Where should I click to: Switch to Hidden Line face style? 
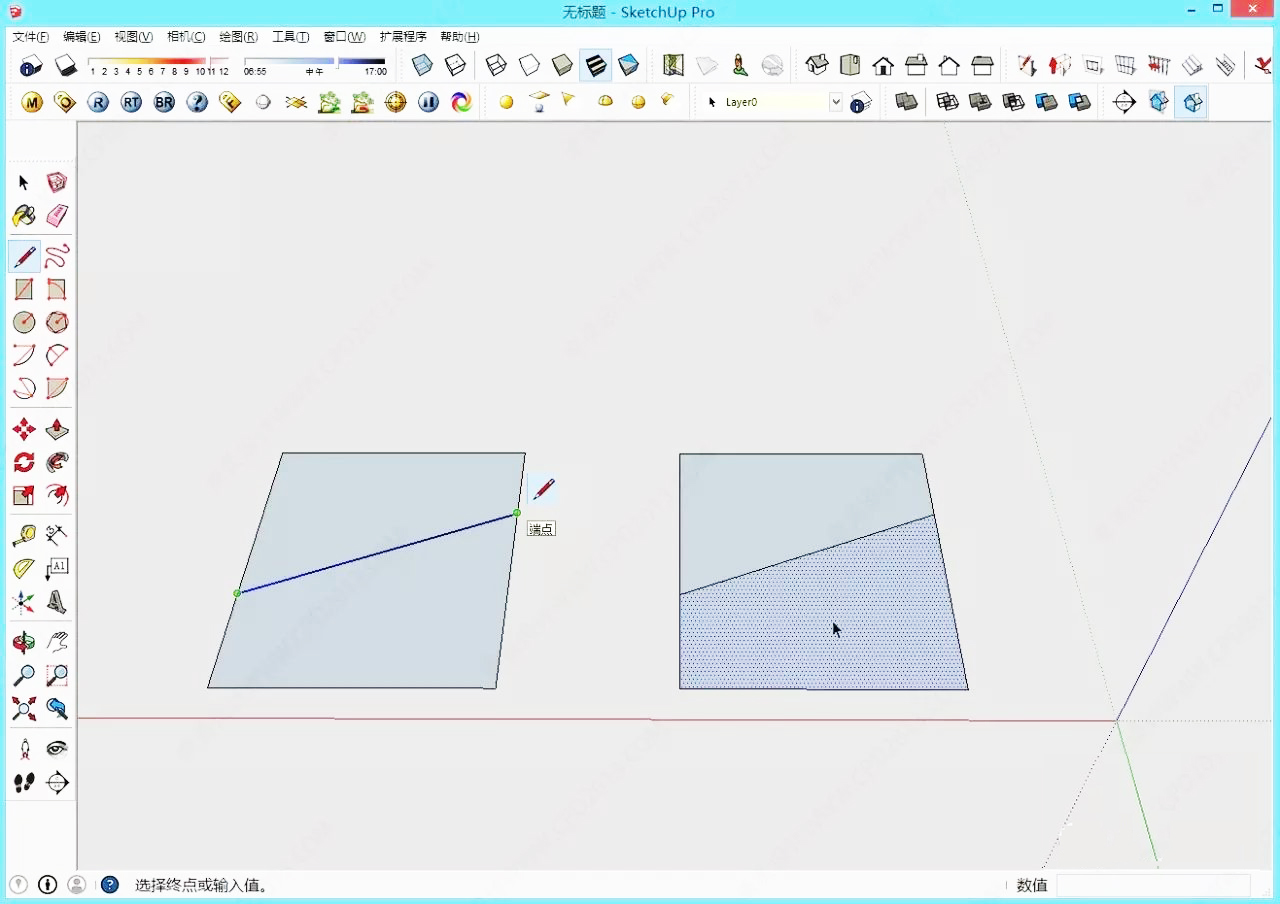[529, 66]
